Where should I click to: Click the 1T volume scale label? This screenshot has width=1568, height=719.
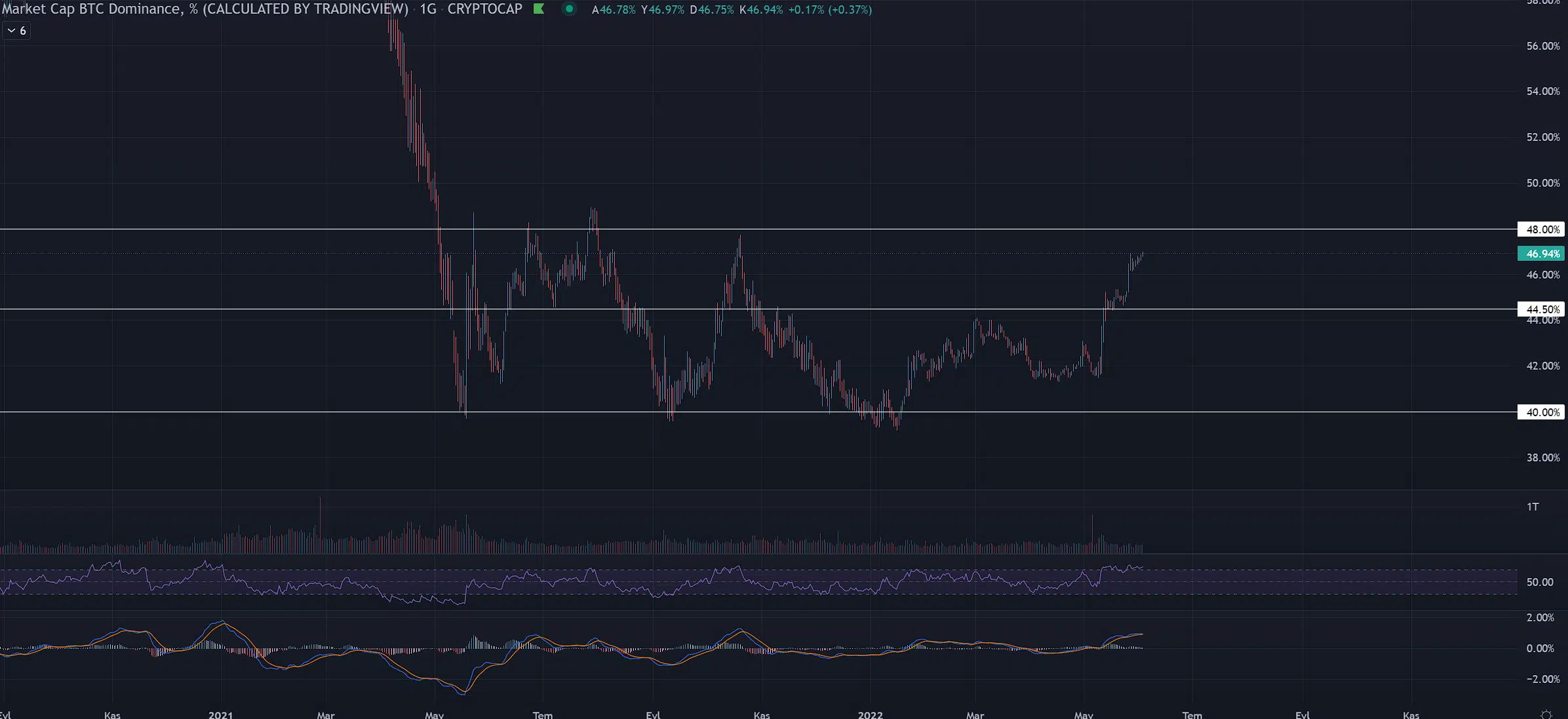coord(1533,507)
